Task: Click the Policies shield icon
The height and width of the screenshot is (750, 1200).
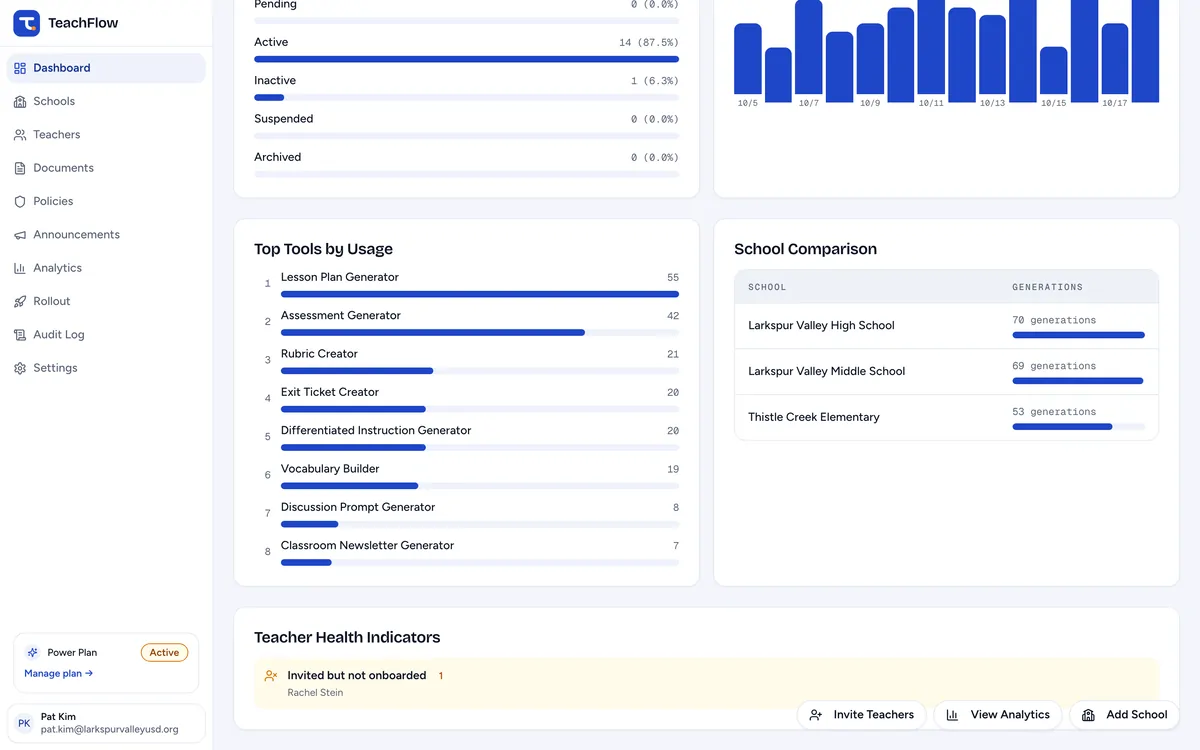Action: click(20, 201)
